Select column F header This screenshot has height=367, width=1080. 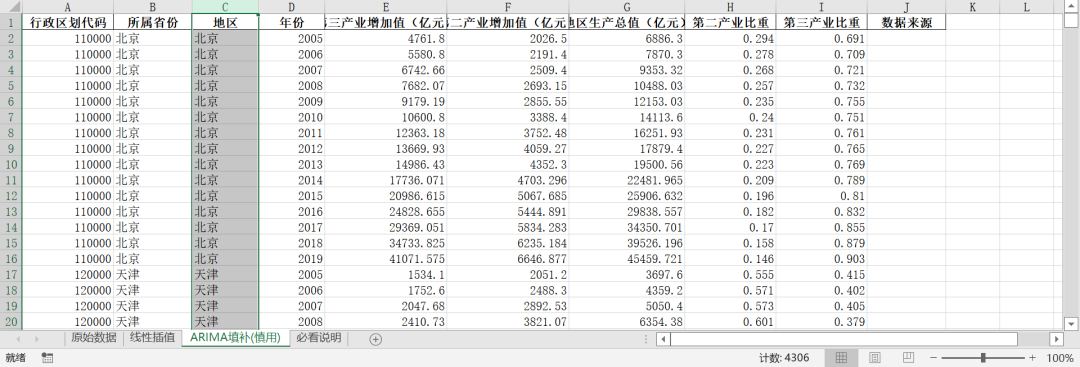[x=508, y=6]
